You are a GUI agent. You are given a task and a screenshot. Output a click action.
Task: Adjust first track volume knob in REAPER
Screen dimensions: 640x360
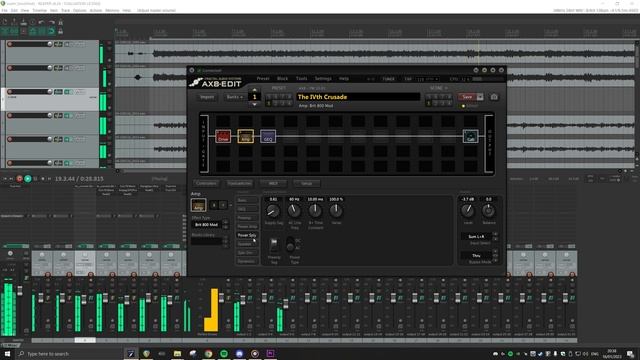(50, 44)
